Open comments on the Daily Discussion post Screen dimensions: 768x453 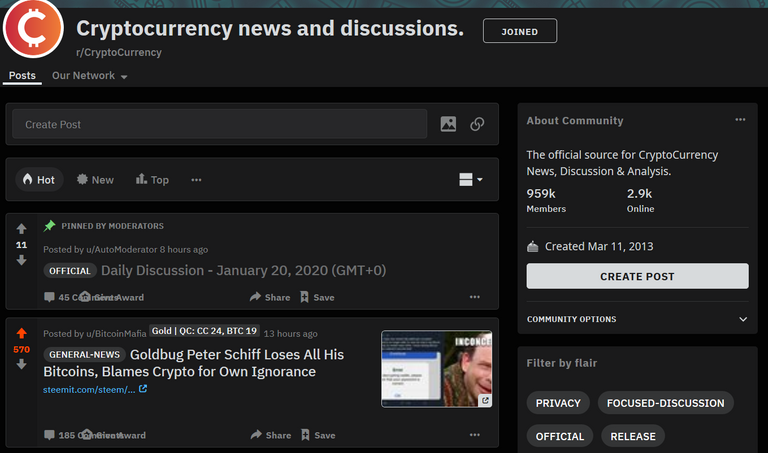(x=61, y=297)
